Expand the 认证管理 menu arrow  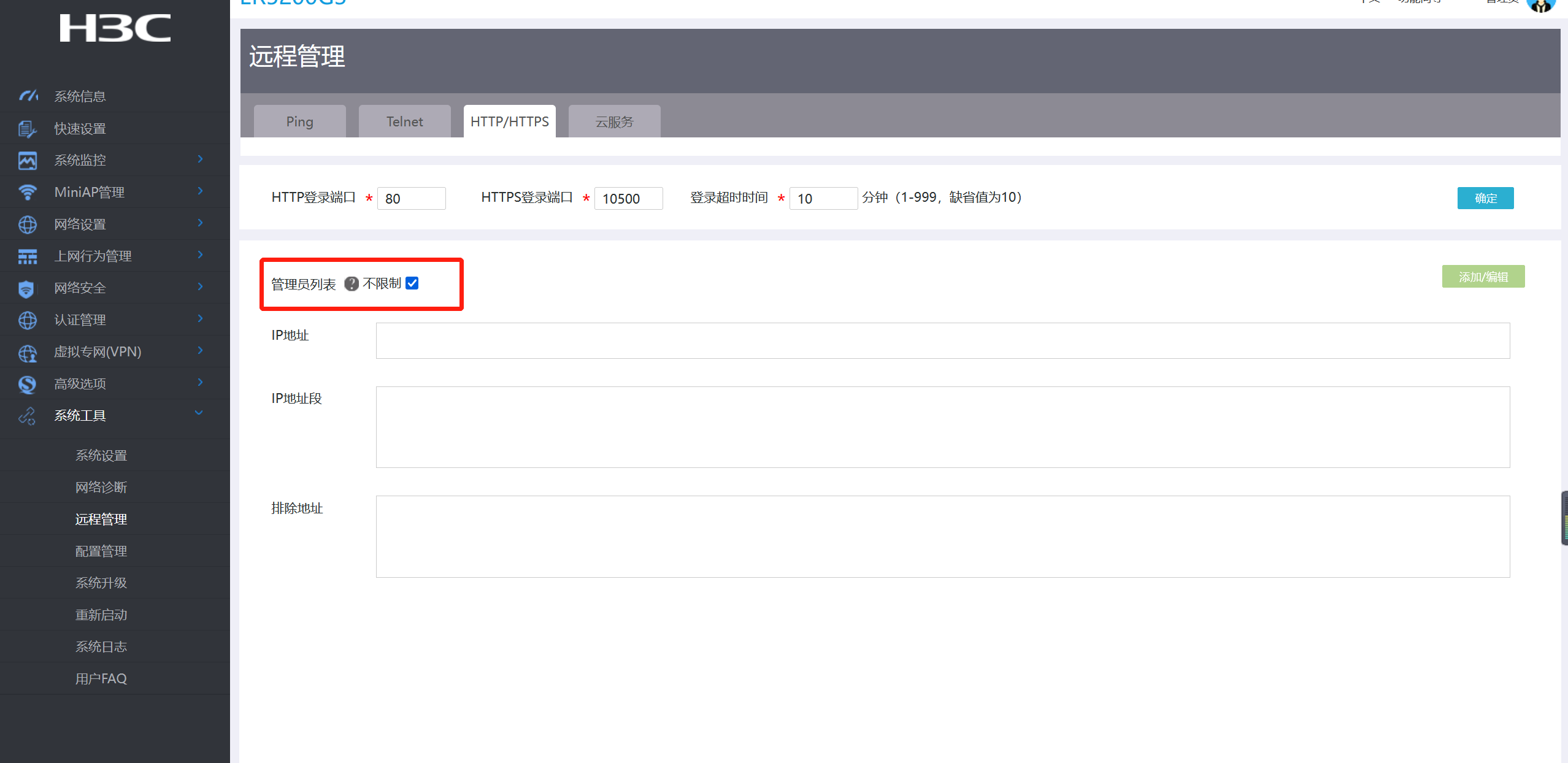click(200, 319)
